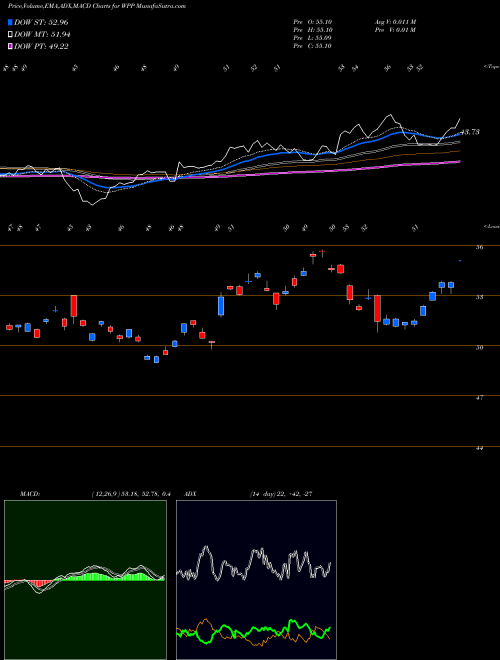Click the white DOW MT legend swatch
Screen dimensions: 500x660
point(10,34)
